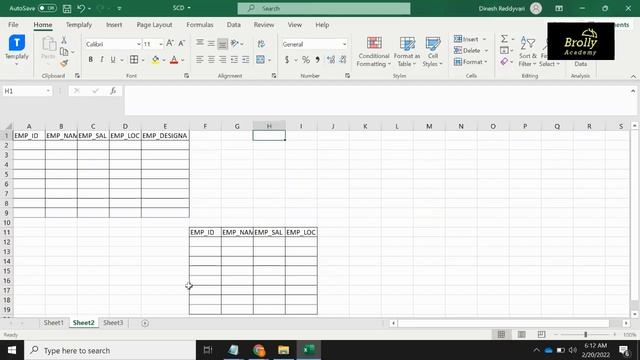640x360 pixels.
Task: Switch to Sheet3 tab
Action: (113, 322)
